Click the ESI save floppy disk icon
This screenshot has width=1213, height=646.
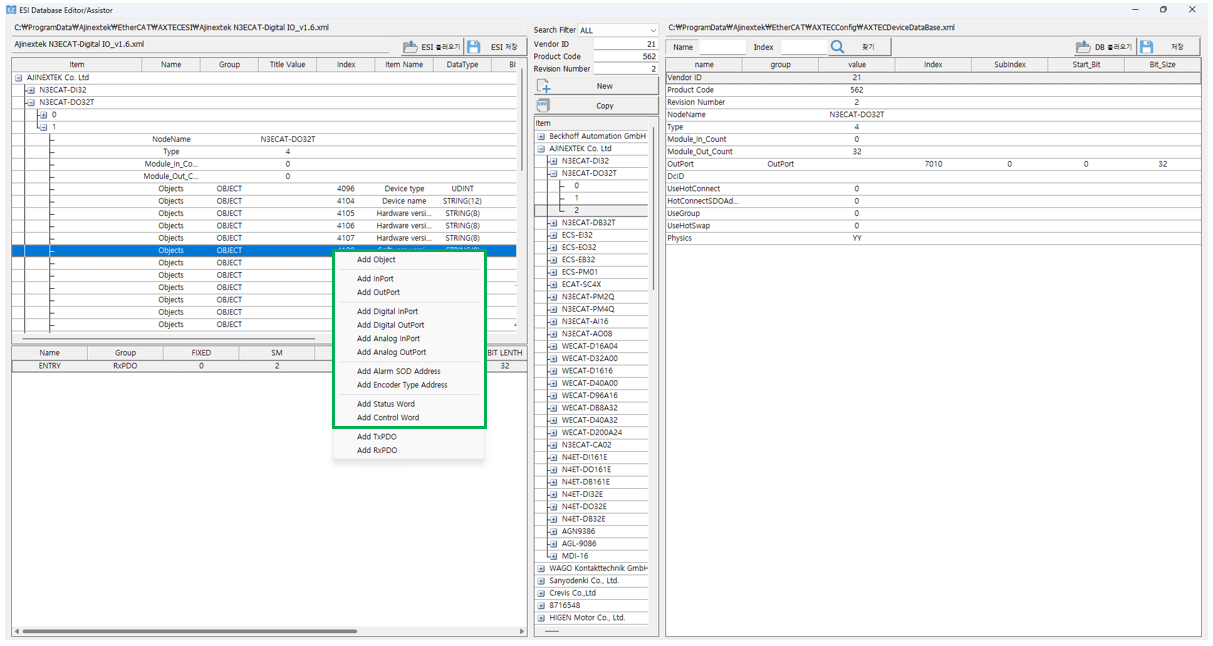click(x=473, y=47)
